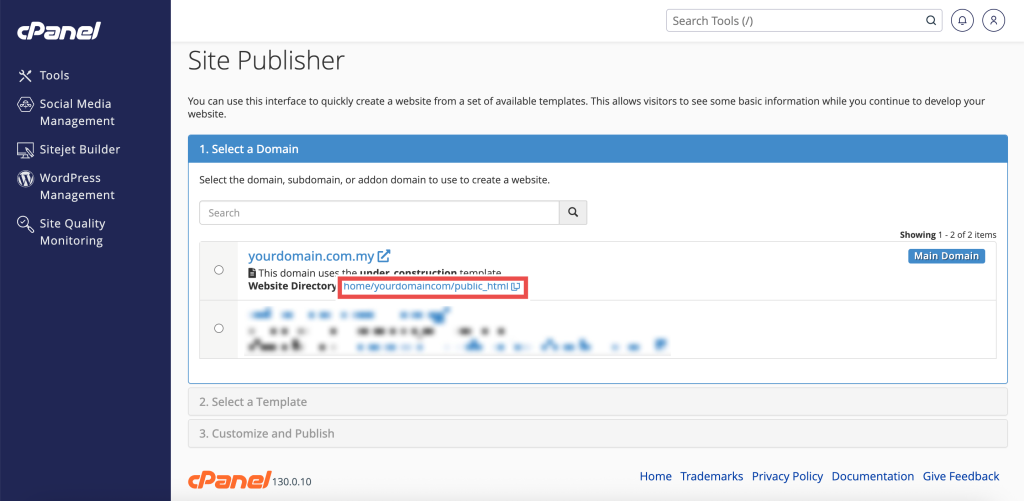Open notifications with the bell icon
The width and height of the screenshot is (1024, 501).
pyautogui.click(x=962, y=21)
